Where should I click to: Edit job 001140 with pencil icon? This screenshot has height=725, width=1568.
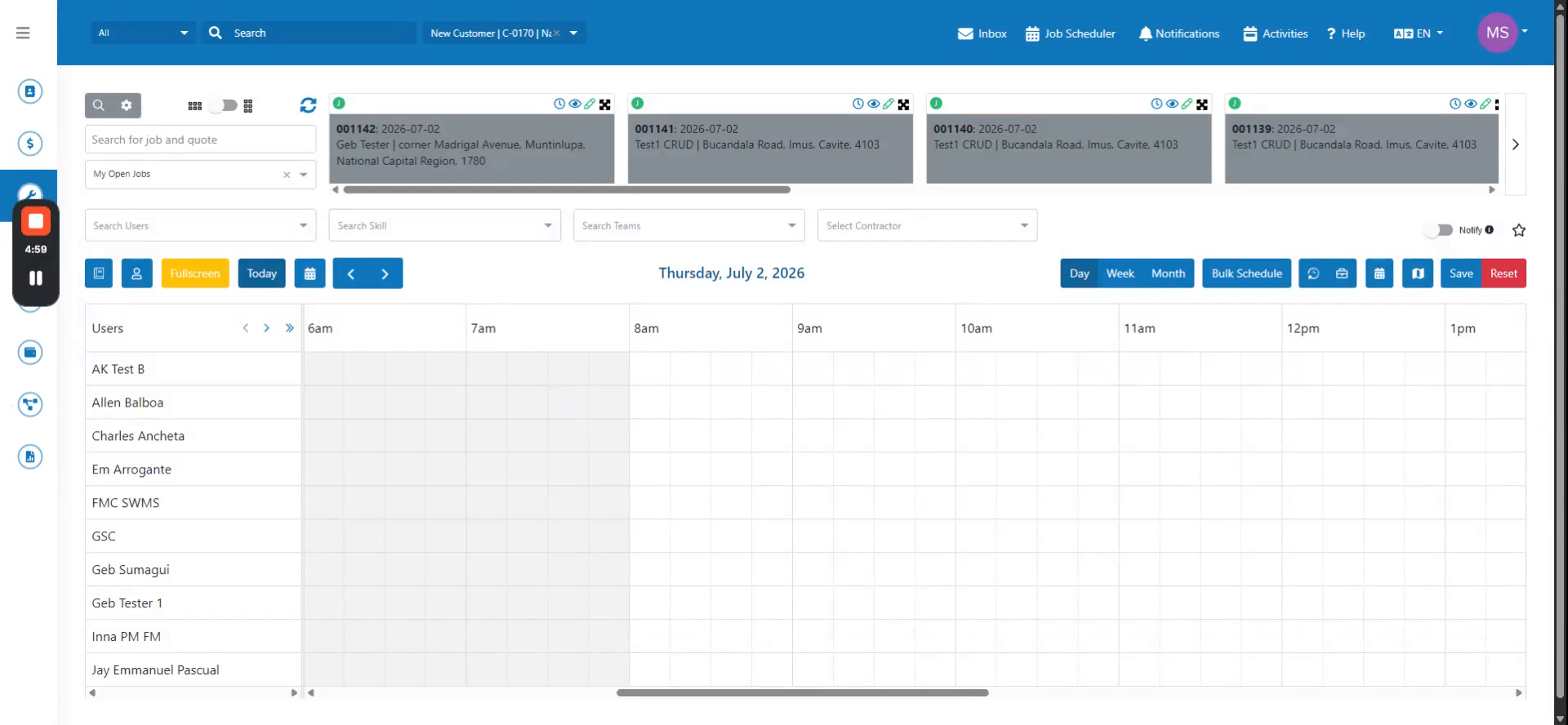(x=1187, y=104)
